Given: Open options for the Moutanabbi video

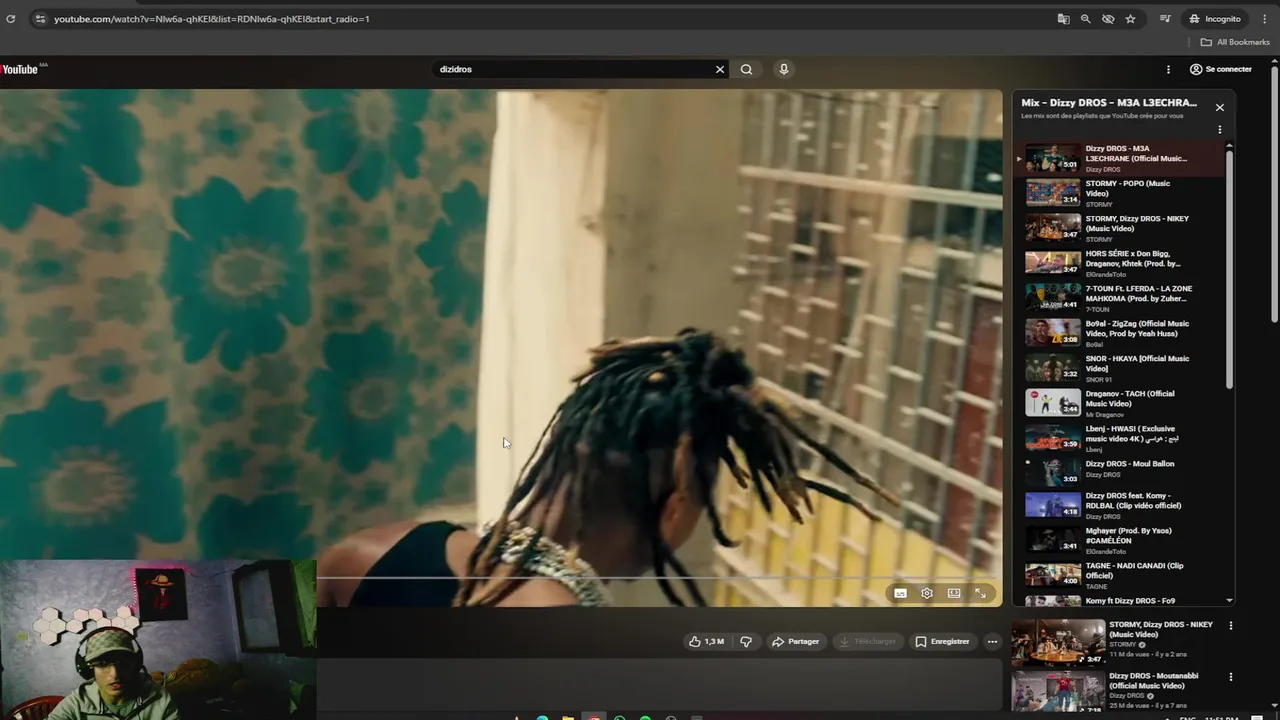Looking at the screenshot, I should pos(1231,677).
